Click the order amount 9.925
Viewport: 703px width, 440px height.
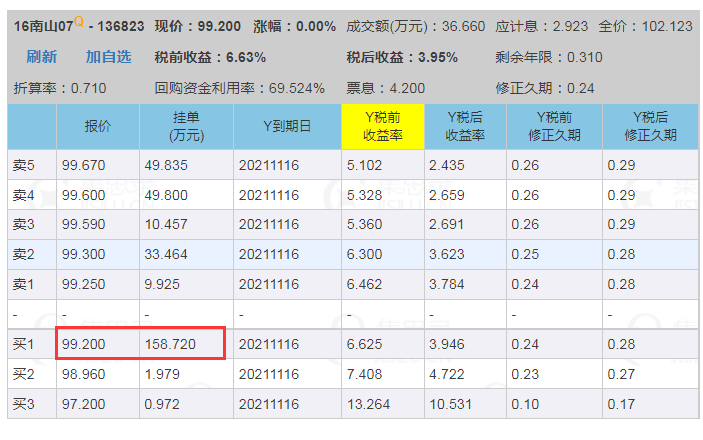click(x=162, y=284)
